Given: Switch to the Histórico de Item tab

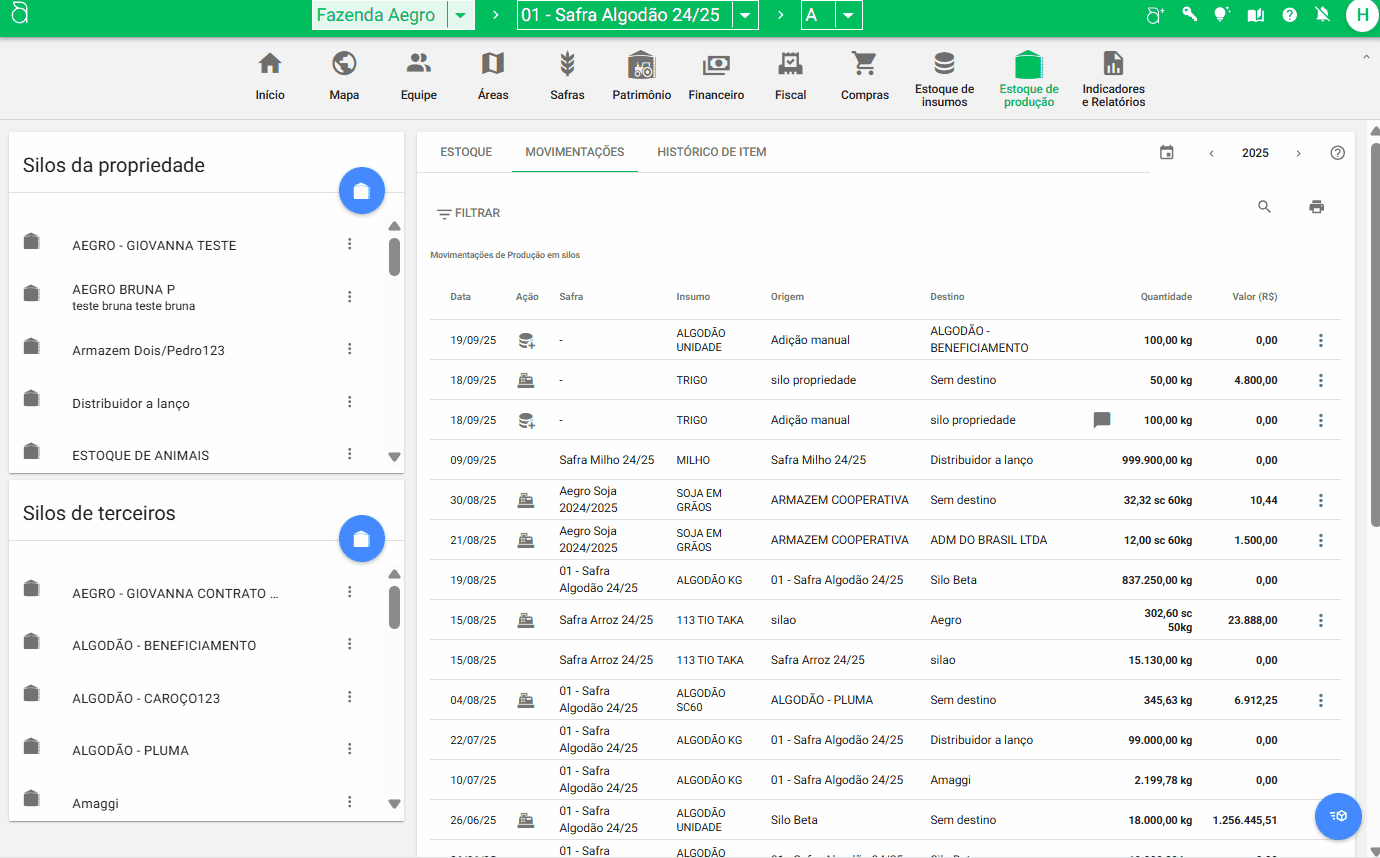Looking at the screenshot, I should pos(711,152).
